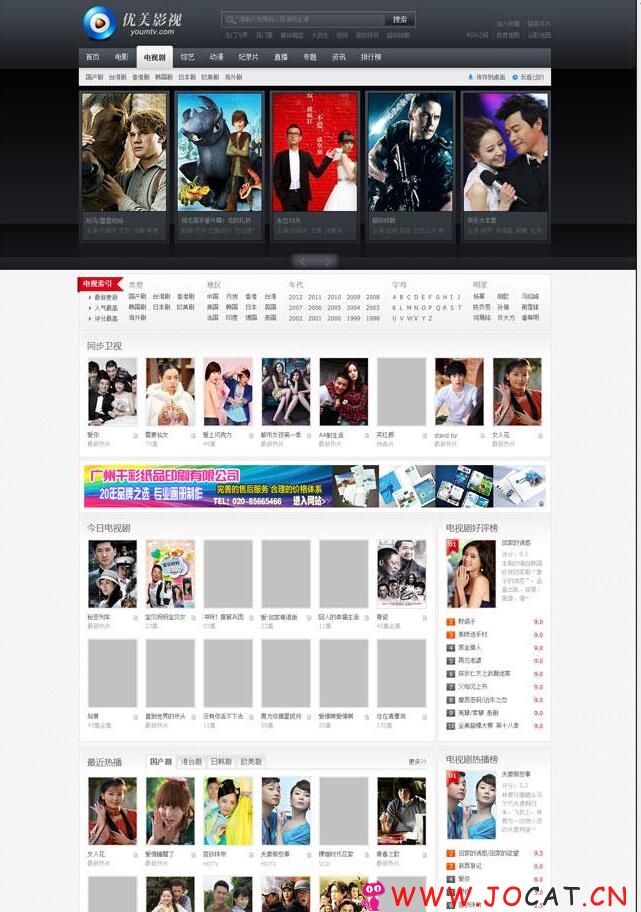Image resolution: width=641 pixels, height=912 pixels.
Task: Click the gray rank 4 badge in 好评榜
Action: (x=450, y=648)
